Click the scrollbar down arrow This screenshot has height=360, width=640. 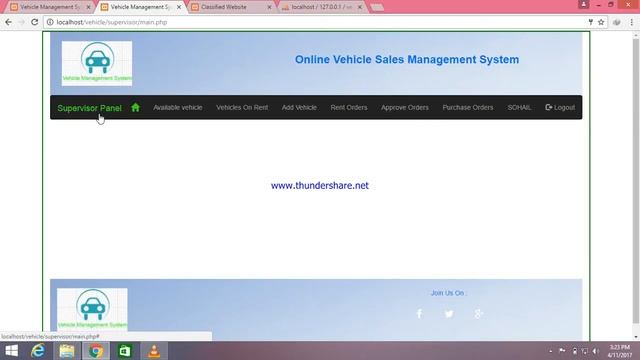click(636, 337)
